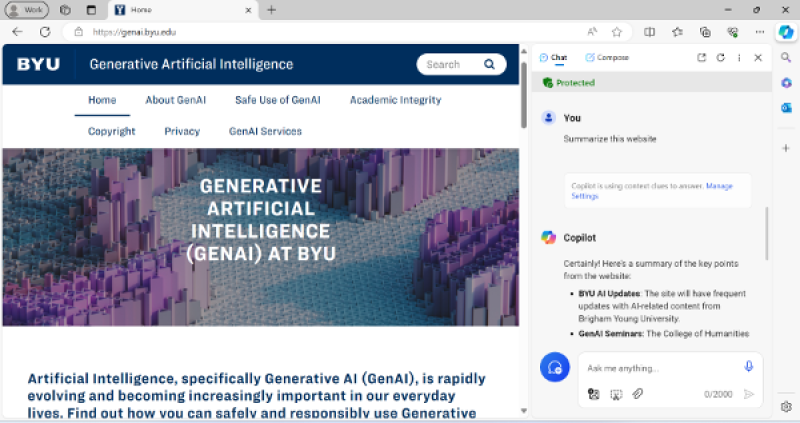Open Safe Use of GenAI page
This screenshot has width=800, height=423.
point(278,100)
